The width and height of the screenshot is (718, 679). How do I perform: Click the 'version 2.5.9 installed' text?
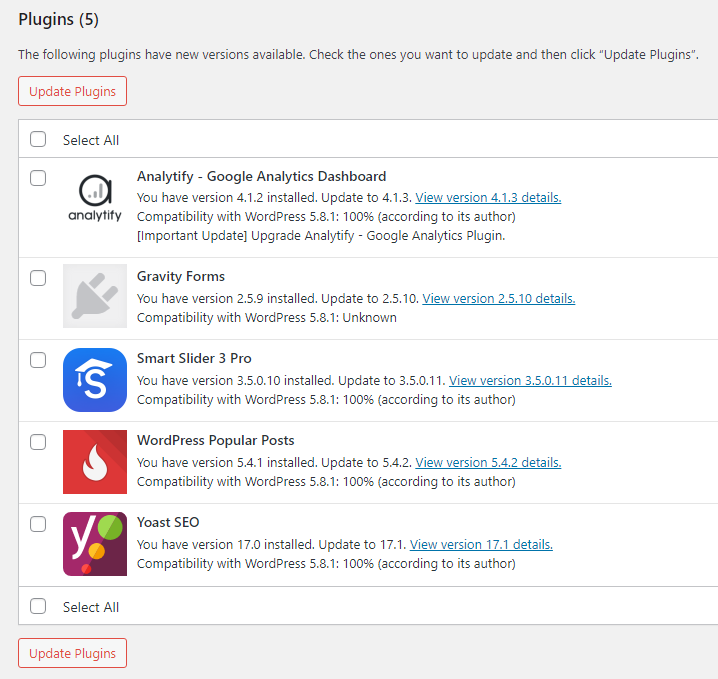pyautogui.click(x=254, y=299)
